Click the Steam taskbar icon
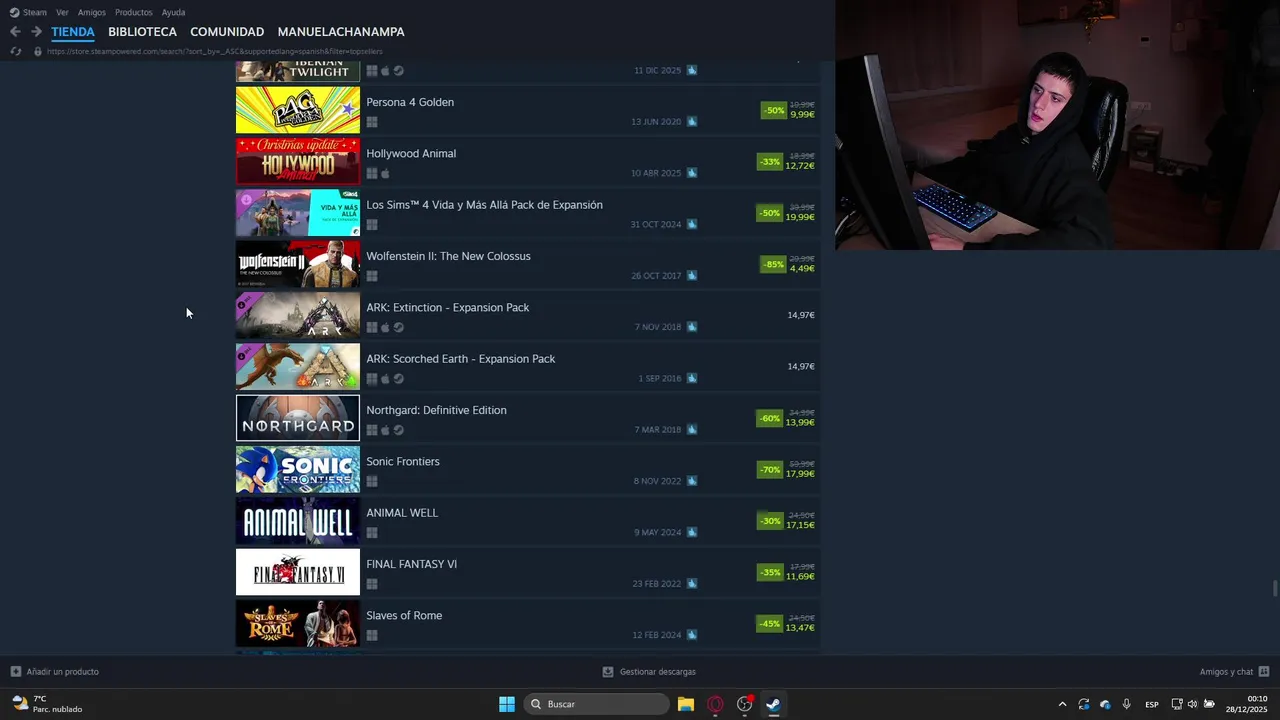The image size is (1280, 720). click(773, 704)
